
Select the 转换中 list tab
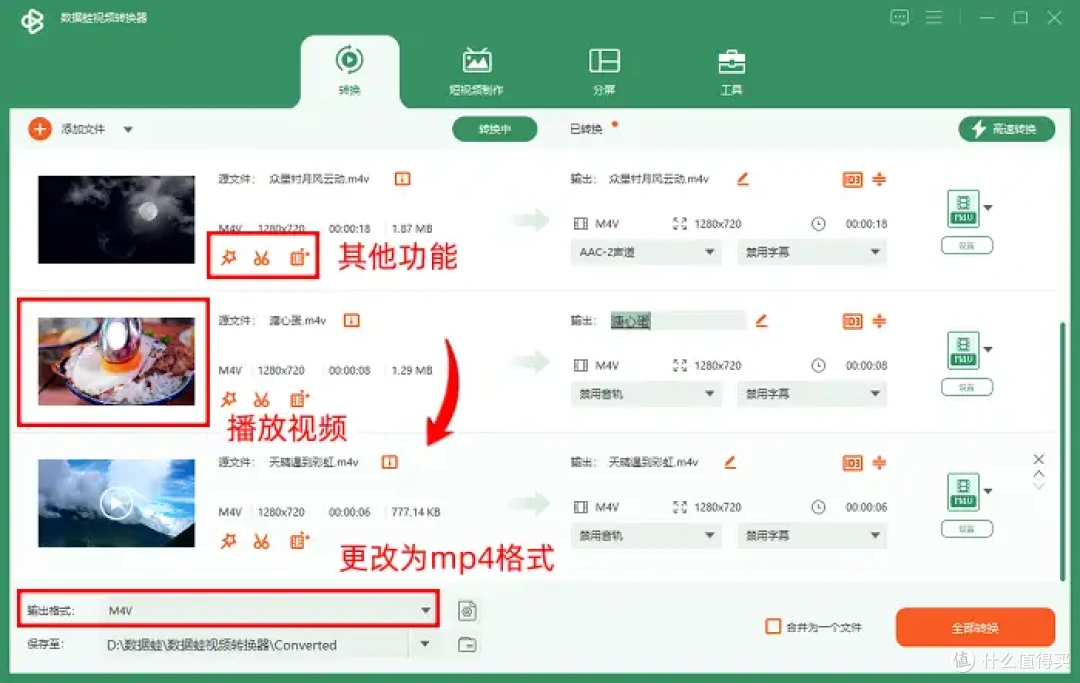tap(495, 129)
